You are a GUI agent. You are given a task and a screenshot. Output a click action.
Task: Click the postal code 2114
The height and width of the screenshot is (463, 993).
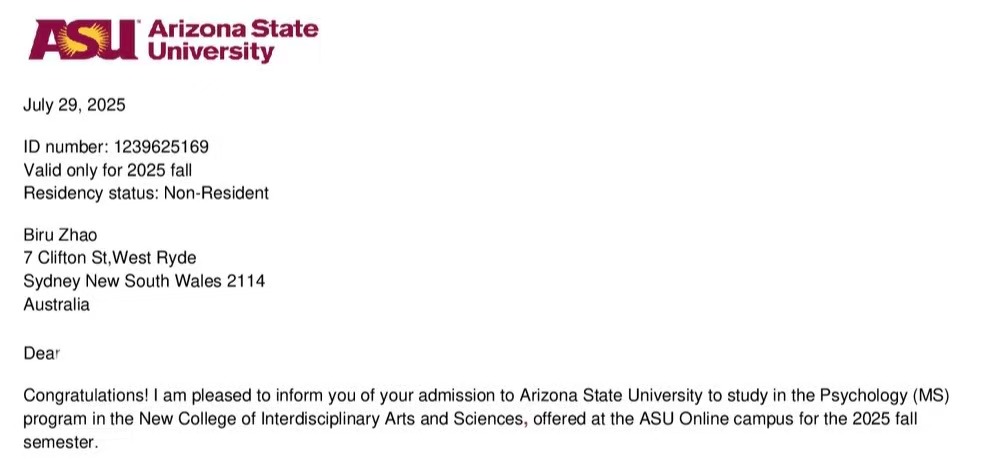point(245,281)
